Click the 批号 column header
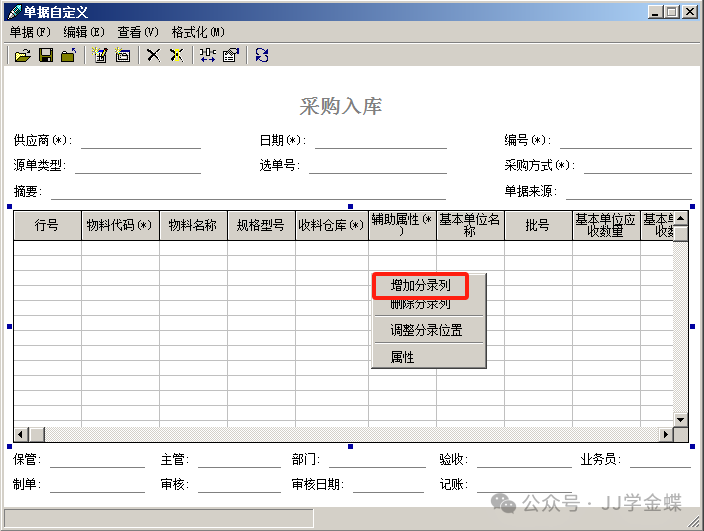This screenshot has height=531, width=704. click(537, 226)
